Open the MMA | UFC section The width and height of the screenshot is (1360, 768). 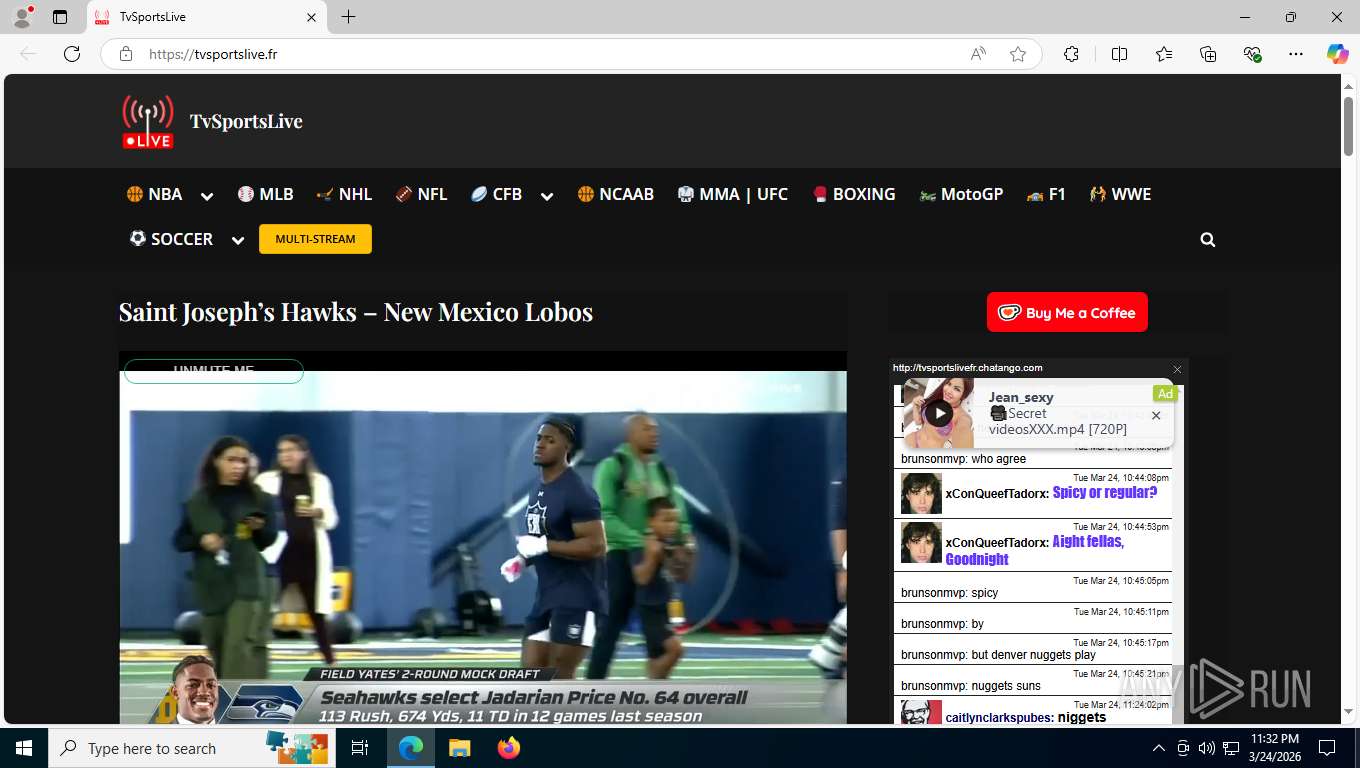(733, 194)
